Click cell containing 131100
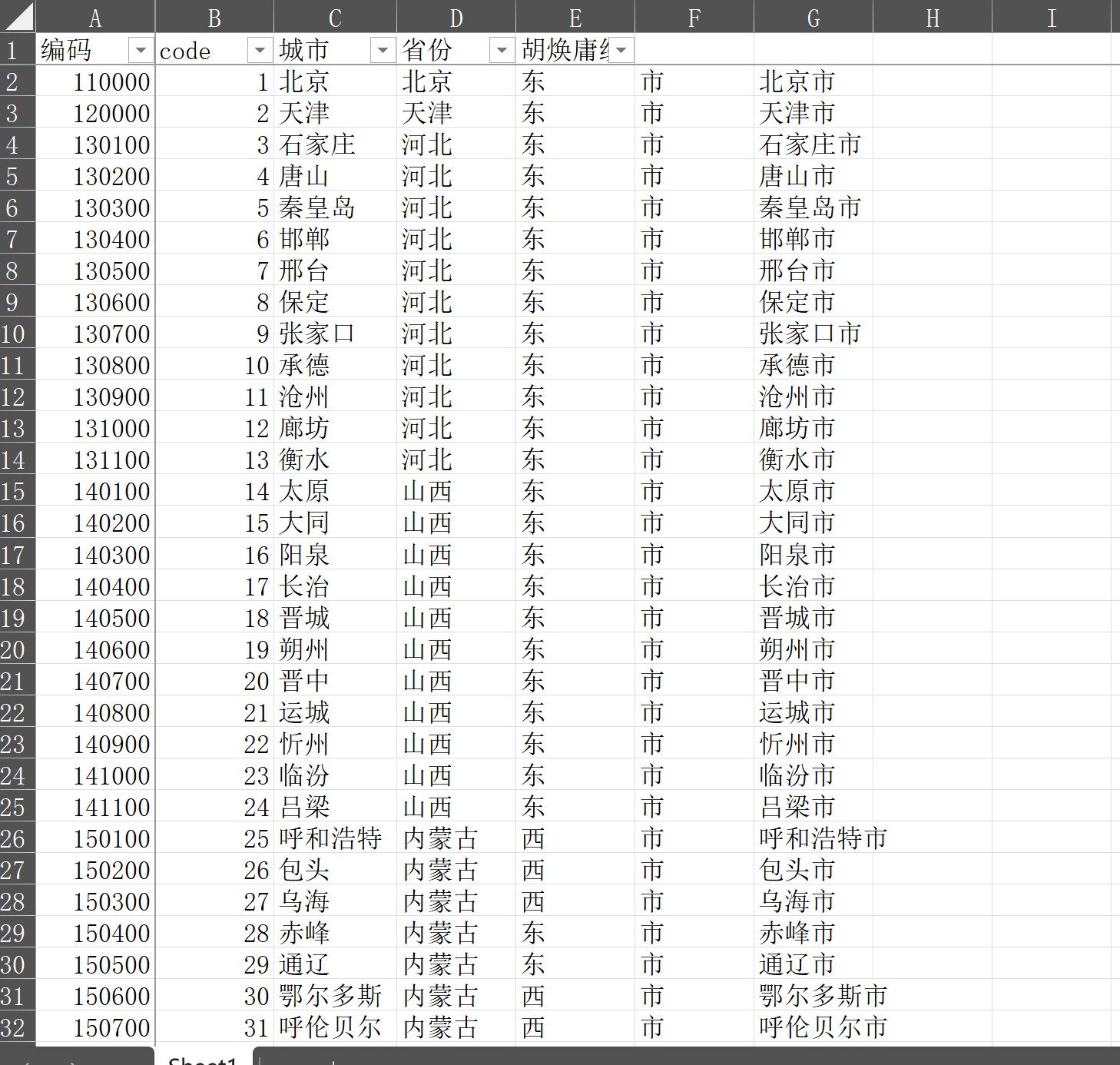The width and height of the screenshot is (1120, 1065). (x=95, y=460)
